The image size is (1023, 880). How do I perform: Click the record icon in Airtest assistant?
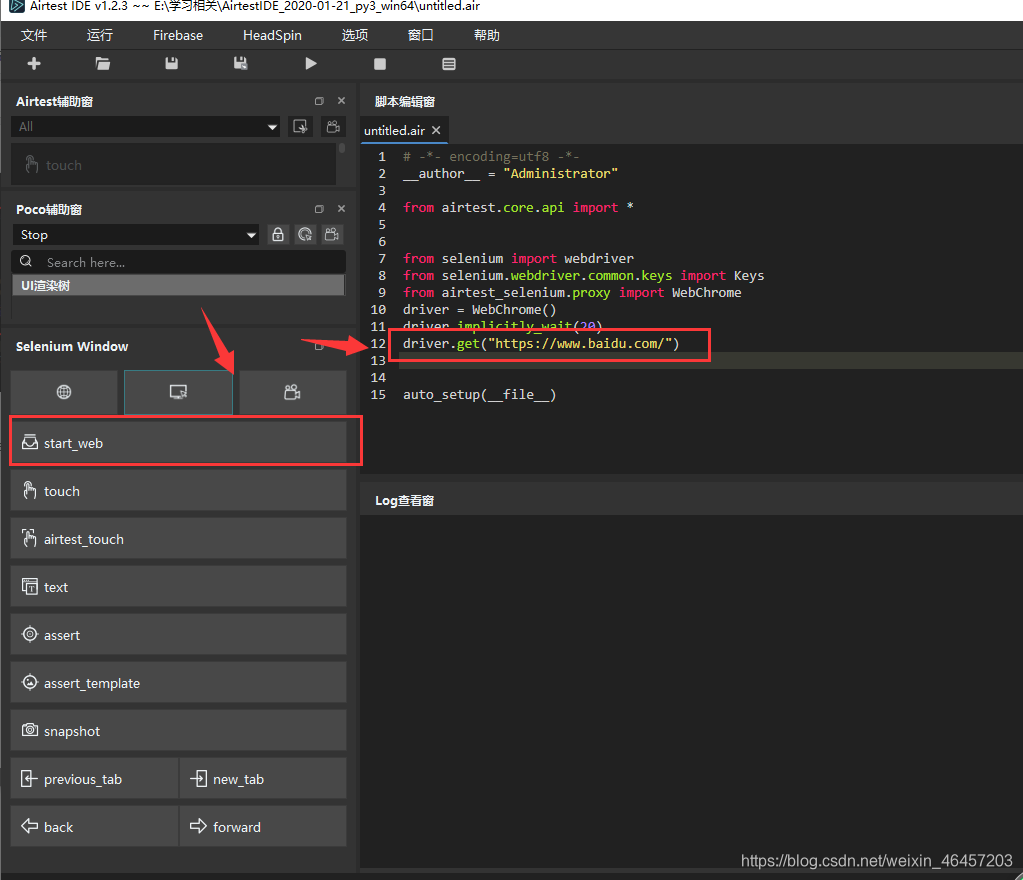click(333, 127)
